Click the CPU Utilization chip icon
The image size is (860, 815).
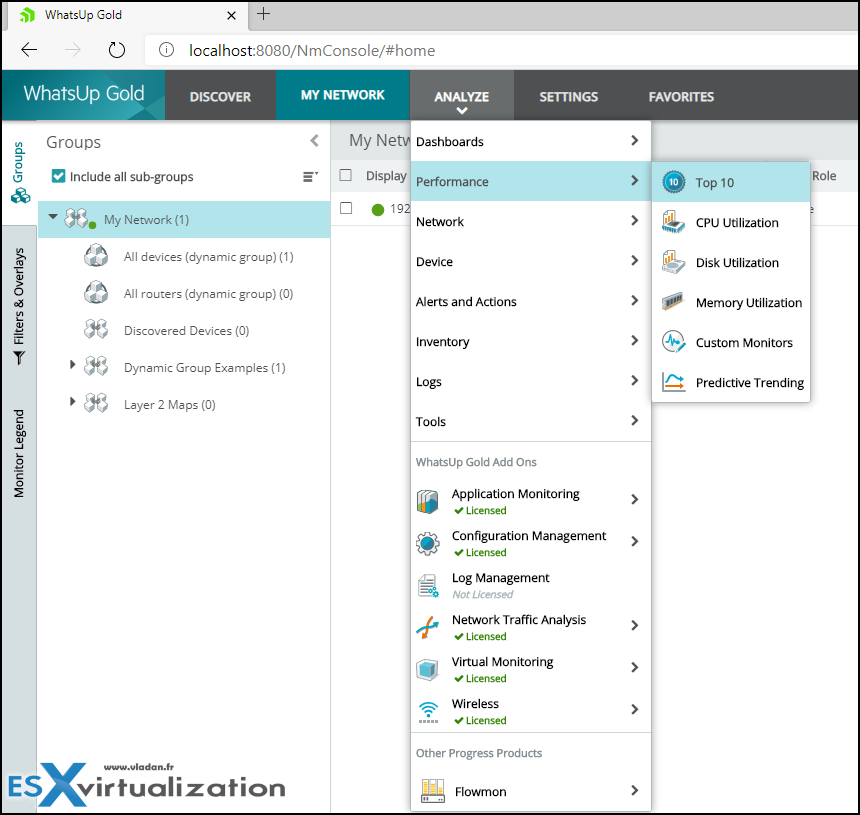click(674, 222)
